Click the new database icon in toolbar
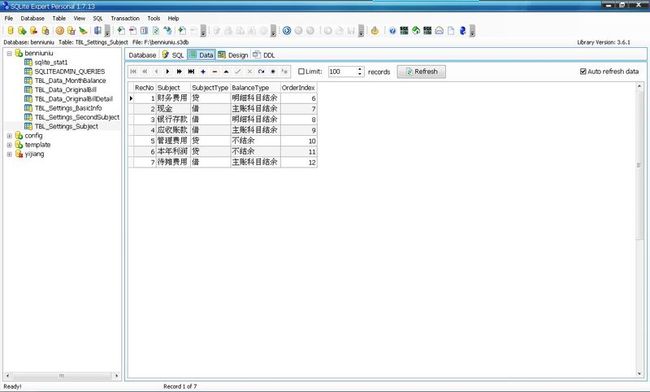The height and width of the screenshot is (392, 650). tap(10, 31)
